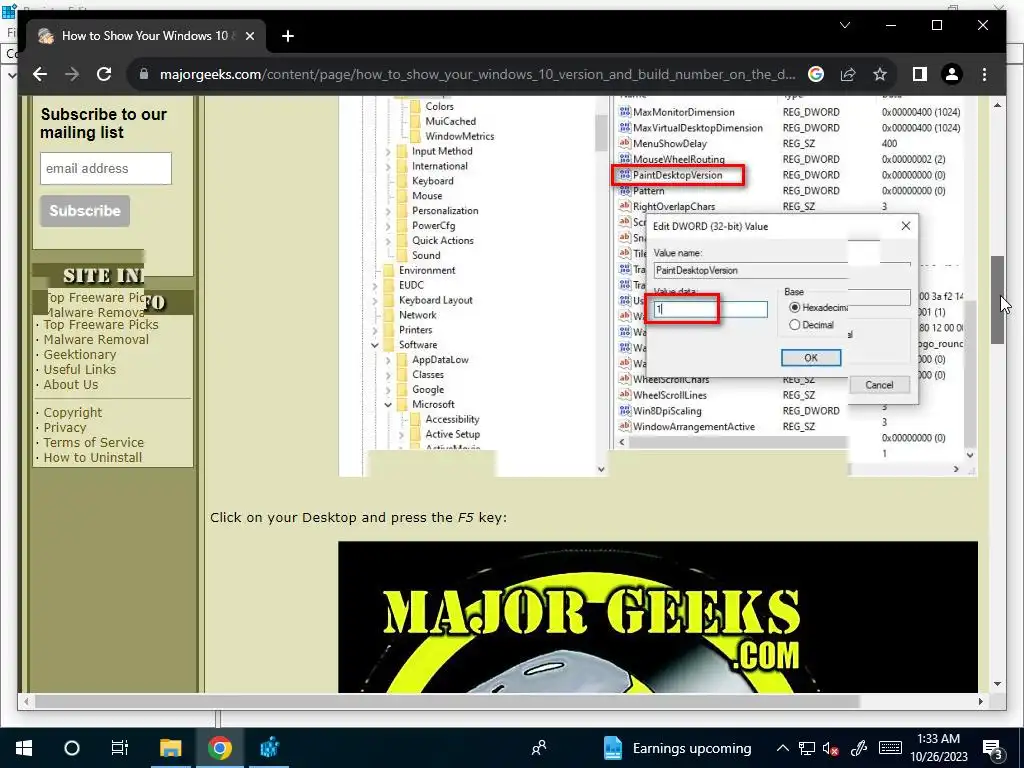Open network status tray icon
Screen dimensions: 1024x768
point(807,748)
